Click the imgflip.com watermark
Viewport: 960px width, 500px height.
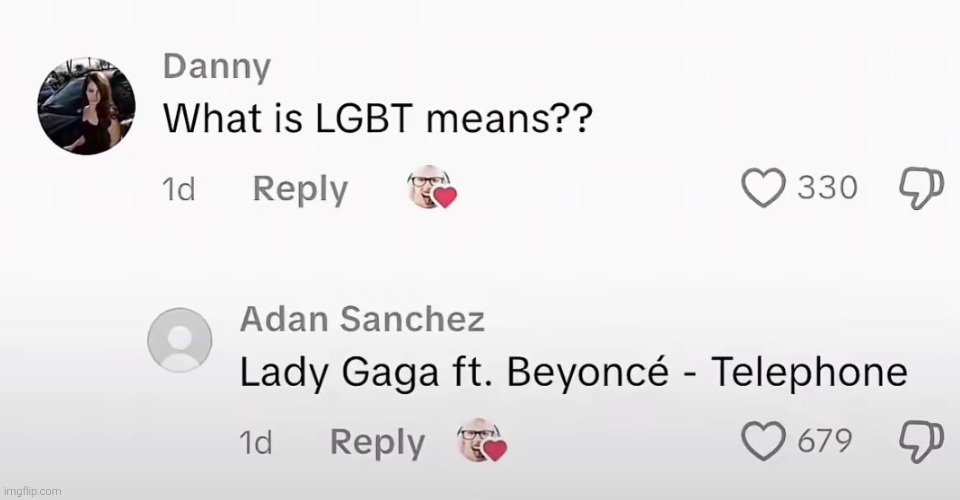coord(33,491)
